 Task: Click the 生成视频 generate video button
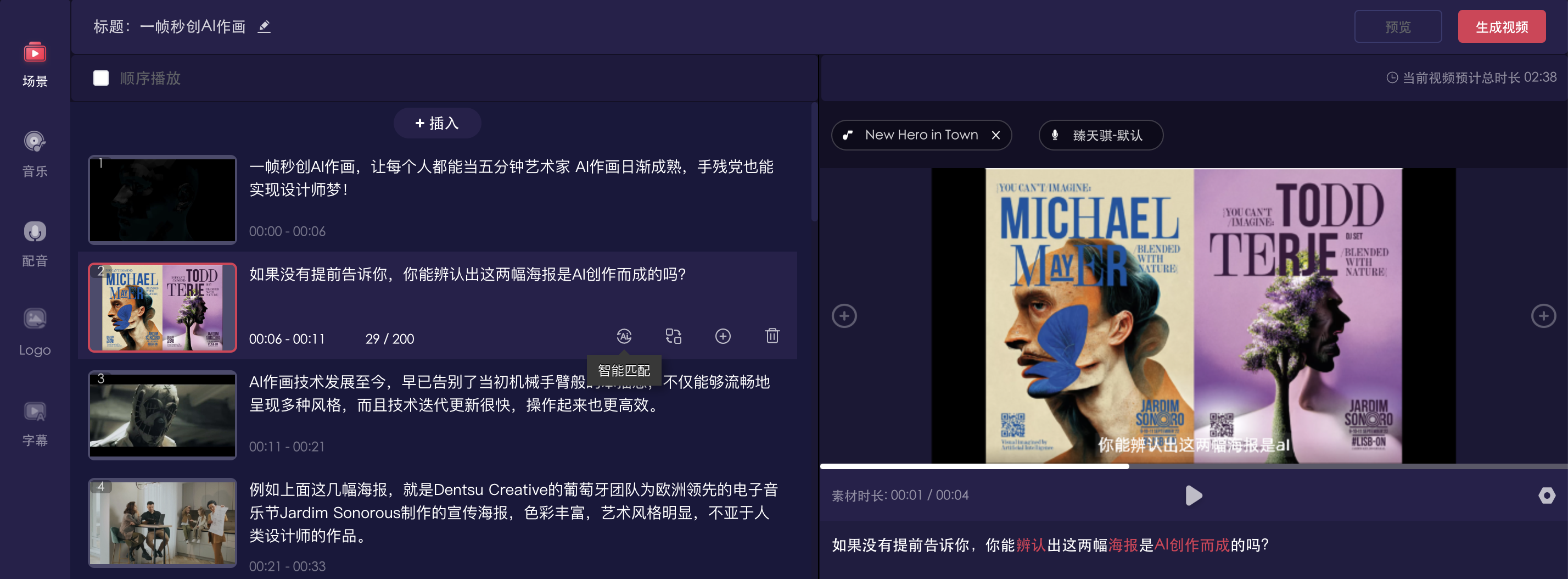click(1501, 27)
